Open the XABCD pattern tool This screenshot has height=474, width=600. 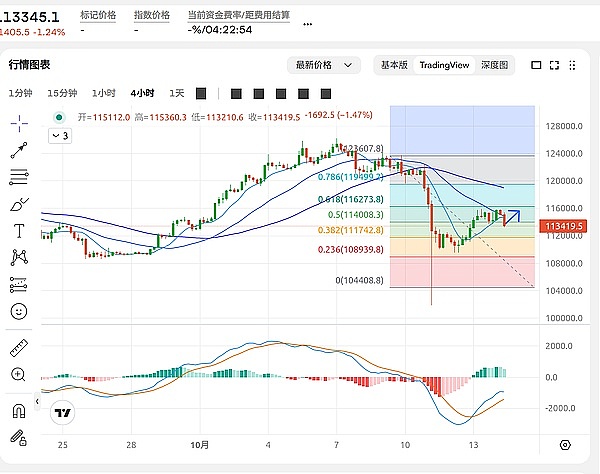pyautogui.click(x=19, y=257)
